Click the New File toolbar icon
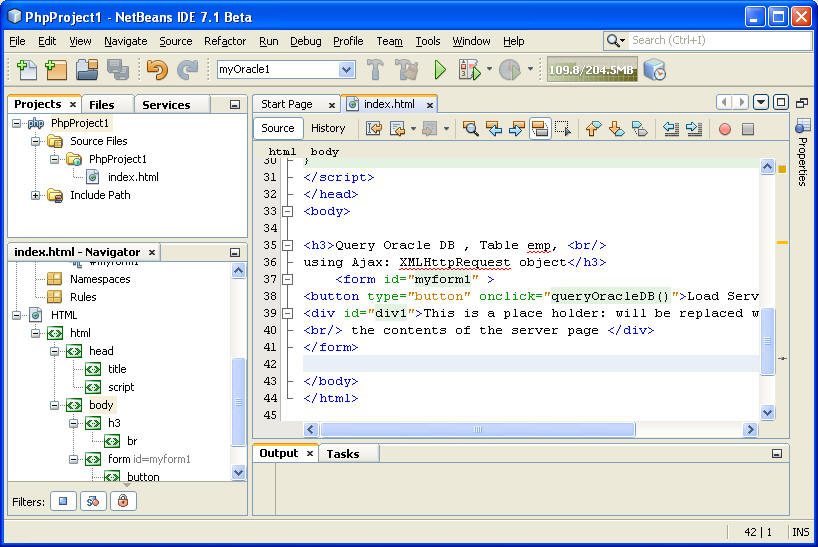The width and height of the screenshot is (818, 547). click(27, 69)
